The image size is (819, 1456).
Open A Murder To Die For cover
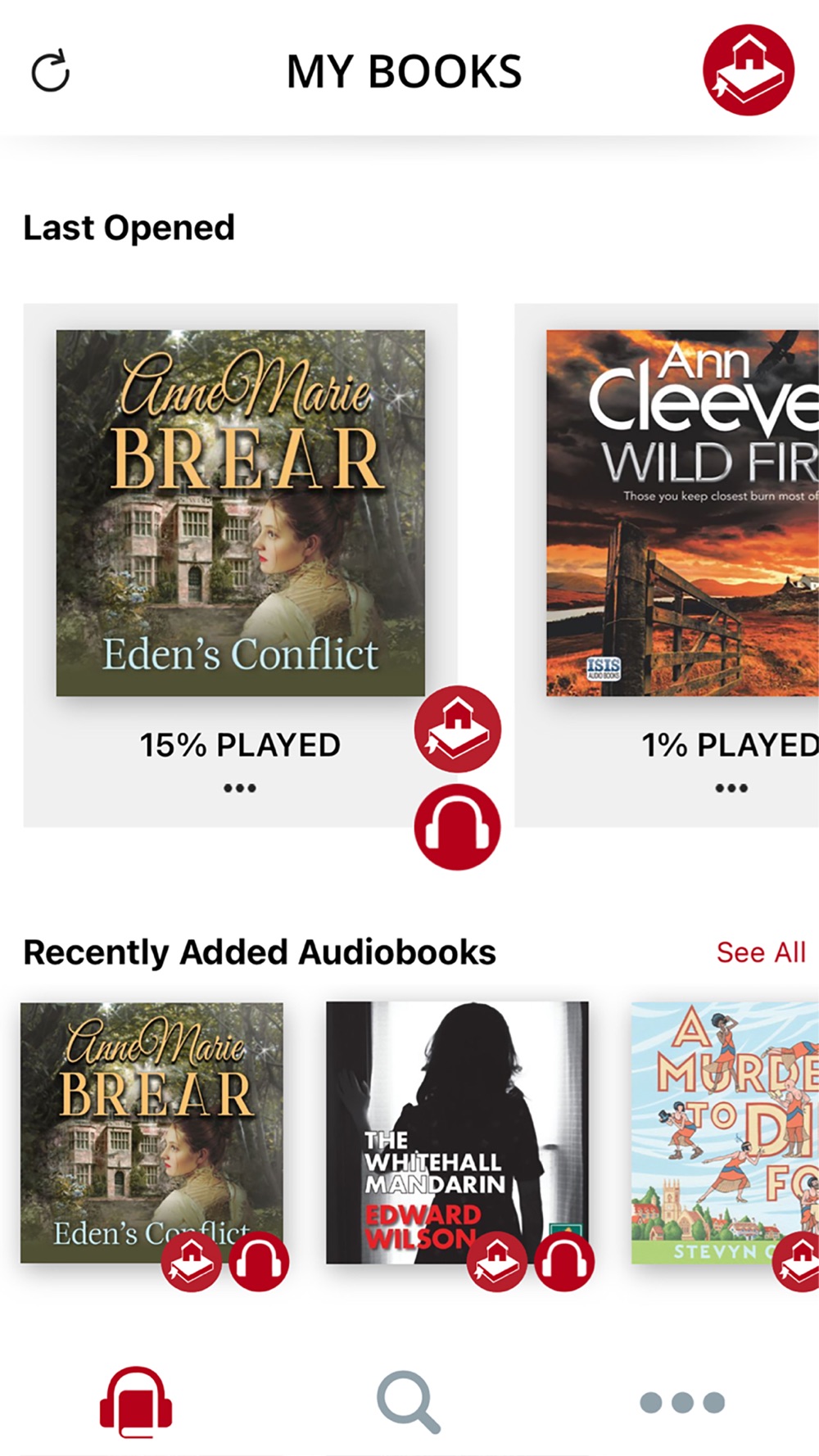coord(725,1133)
